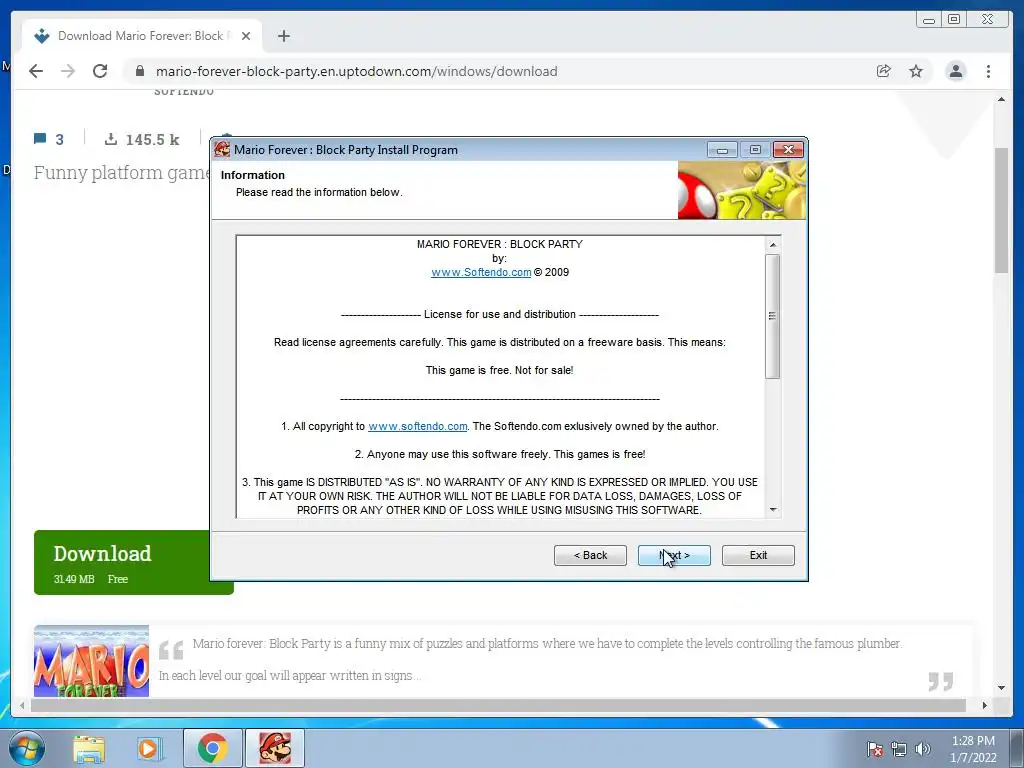This screenshot has width=1024, height=768.
Task: Switch to Mario installer in taskbar
Action: (275, 748)
